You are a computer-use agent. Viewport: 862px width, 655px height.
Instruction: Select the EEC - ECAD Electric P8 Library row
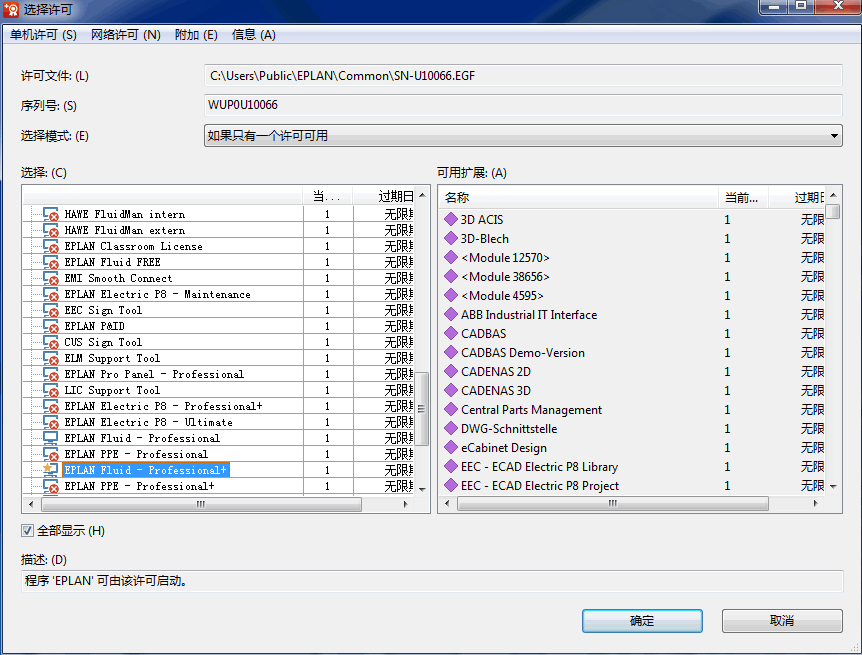point(539,467)
